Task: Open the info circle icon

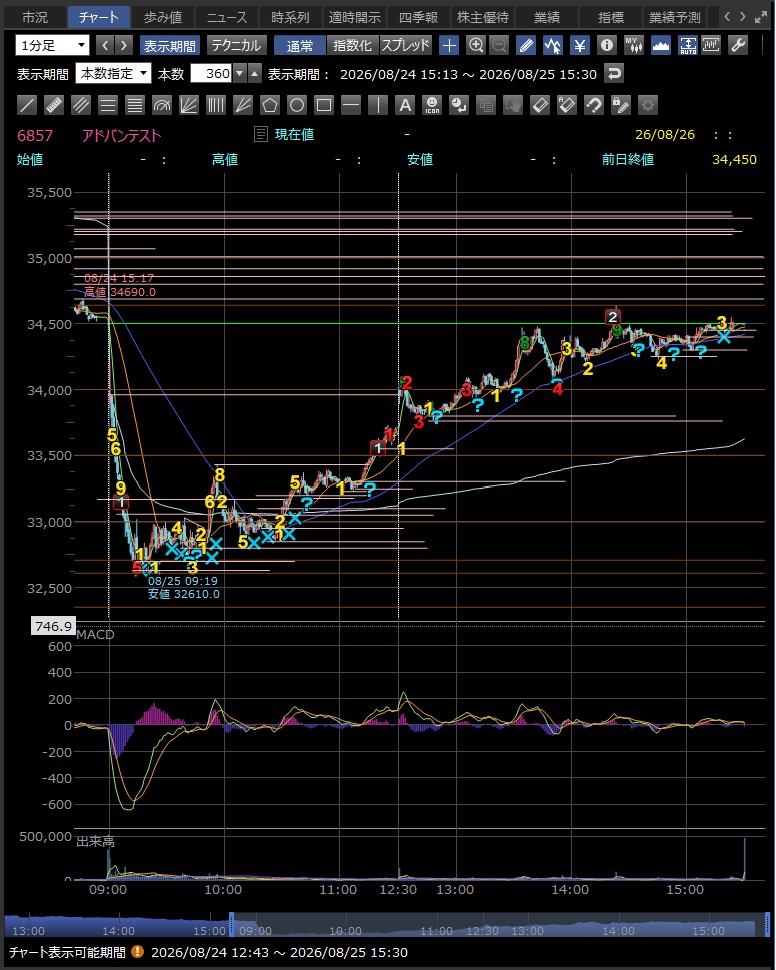Action: pos(607,45)
